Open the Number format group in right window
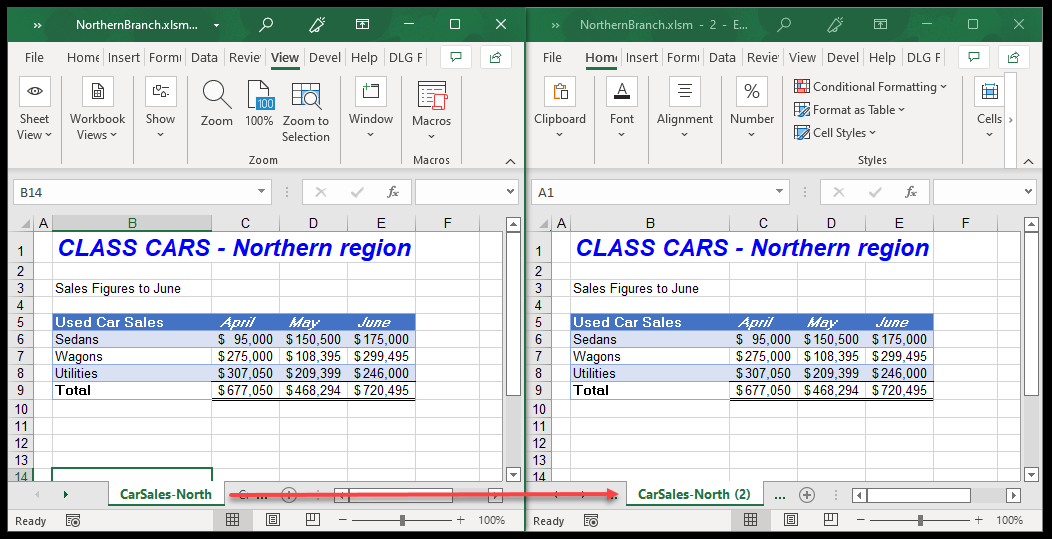1052x539 pixels. coord(752,110)
